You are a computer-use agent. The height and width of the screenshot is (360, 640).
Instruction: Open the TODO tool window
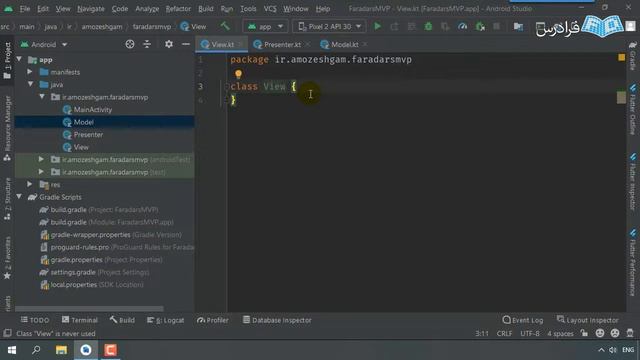click(35, 320)
